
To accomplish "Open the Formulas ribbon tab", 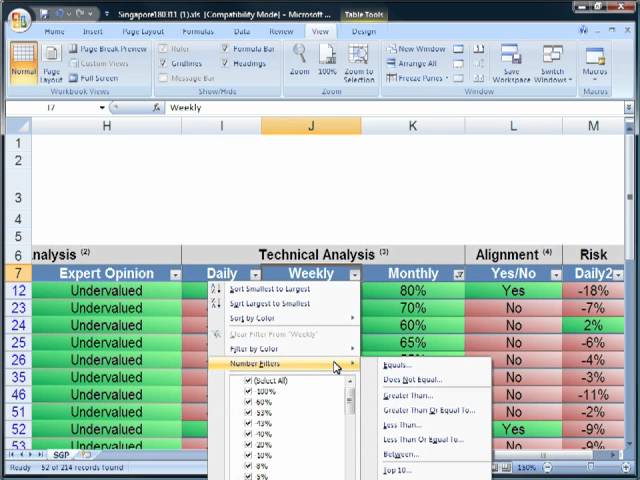I will tap(198, 31).
